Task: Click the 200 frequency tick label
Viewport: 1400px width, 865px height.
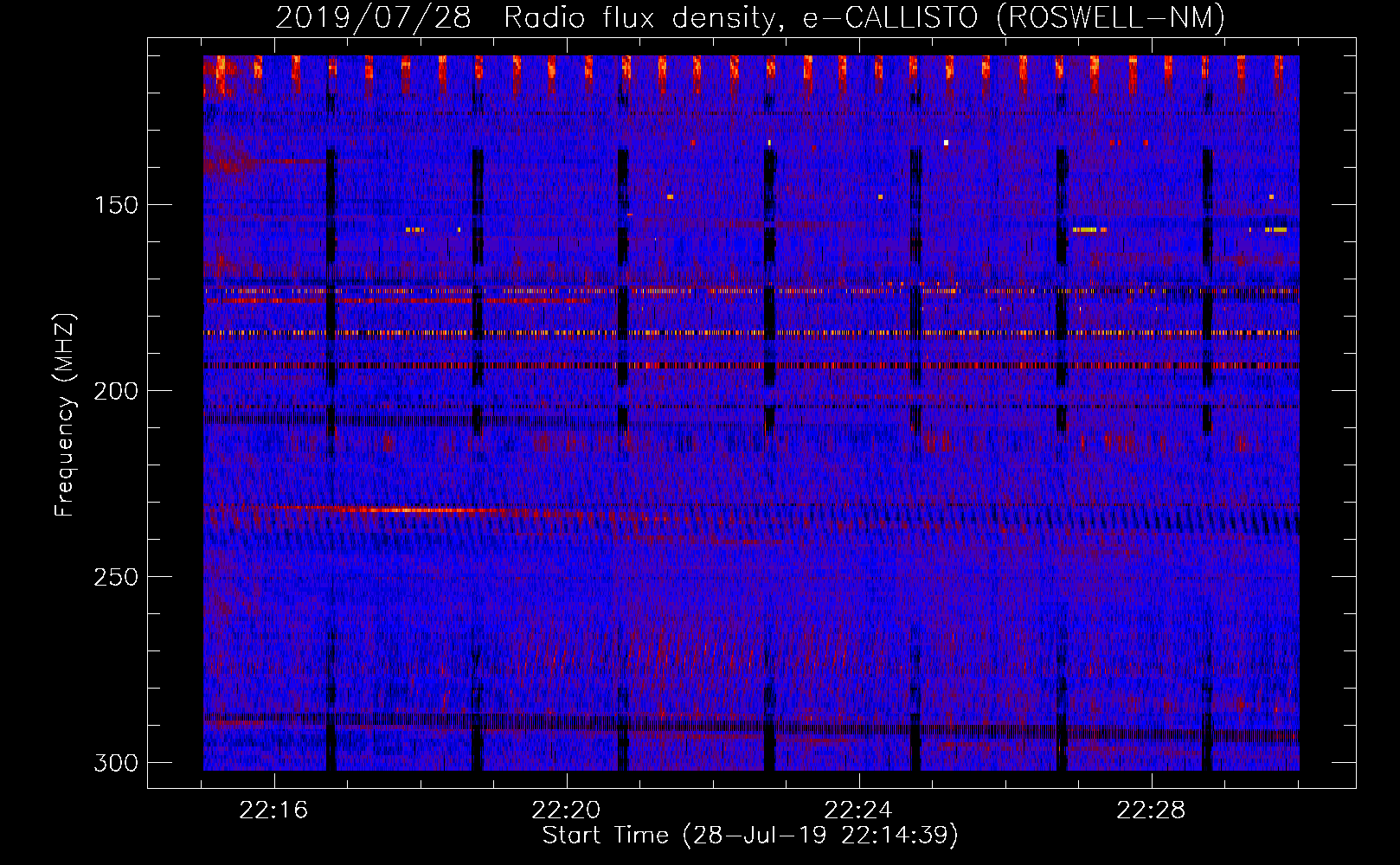Action: [116, 391]
